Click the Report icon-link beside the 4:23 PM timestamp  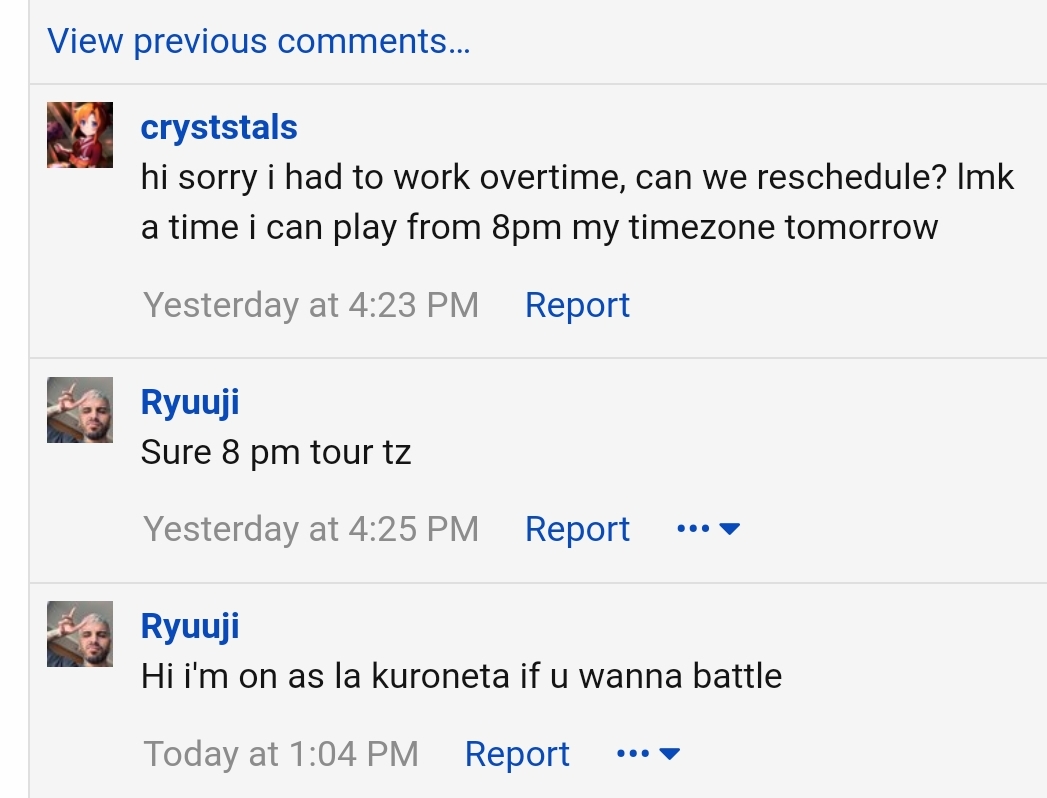[x=577, y=304]
